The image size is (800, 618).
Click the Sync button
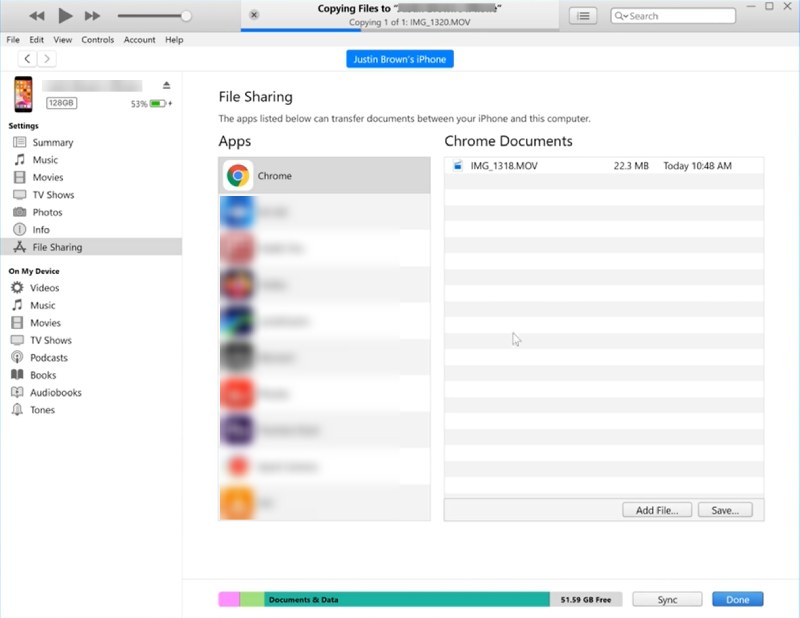[x=667, y=599]
